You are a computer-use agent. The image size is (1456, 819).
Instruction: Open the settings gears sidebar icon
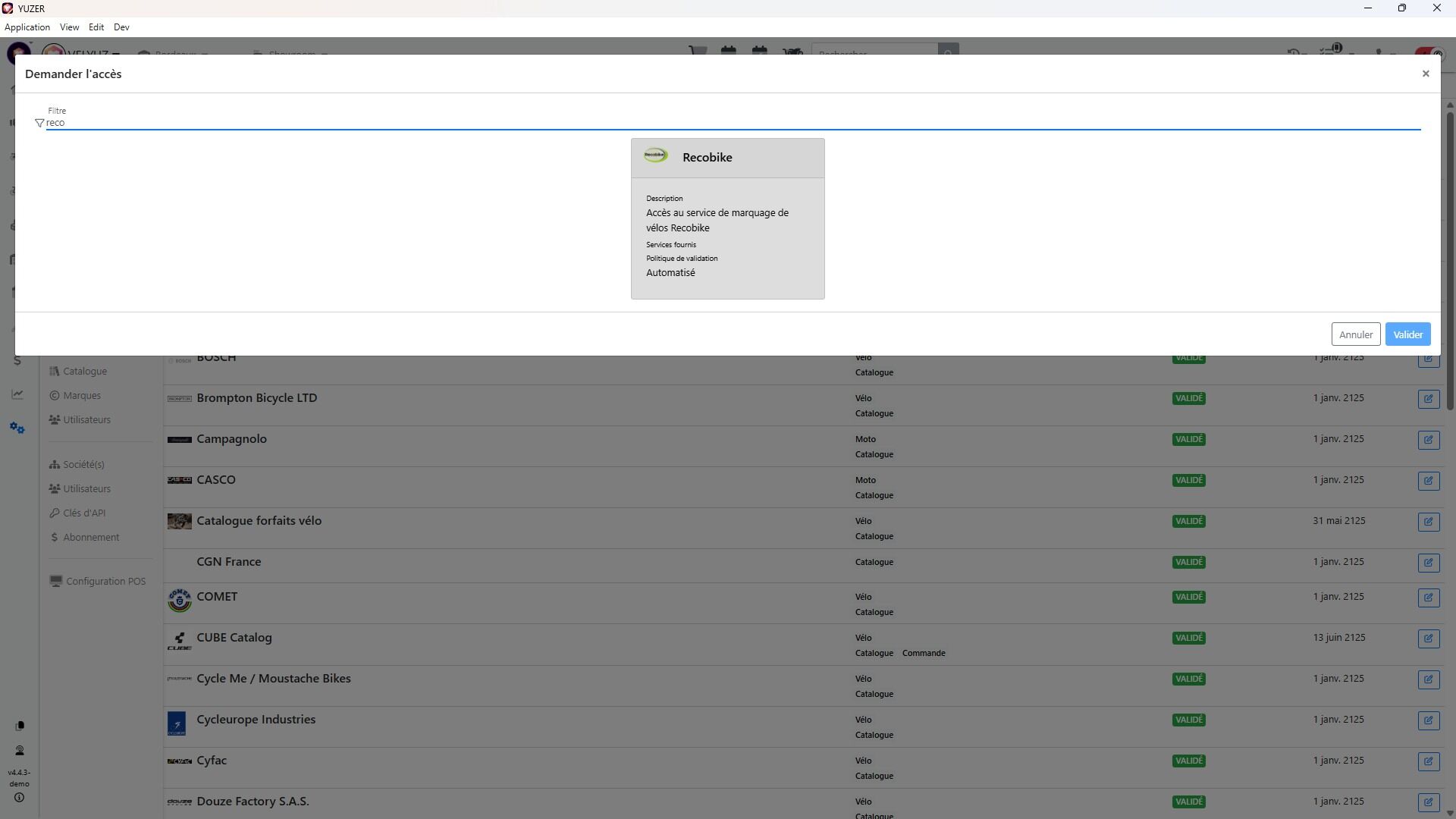coord(17,428)
